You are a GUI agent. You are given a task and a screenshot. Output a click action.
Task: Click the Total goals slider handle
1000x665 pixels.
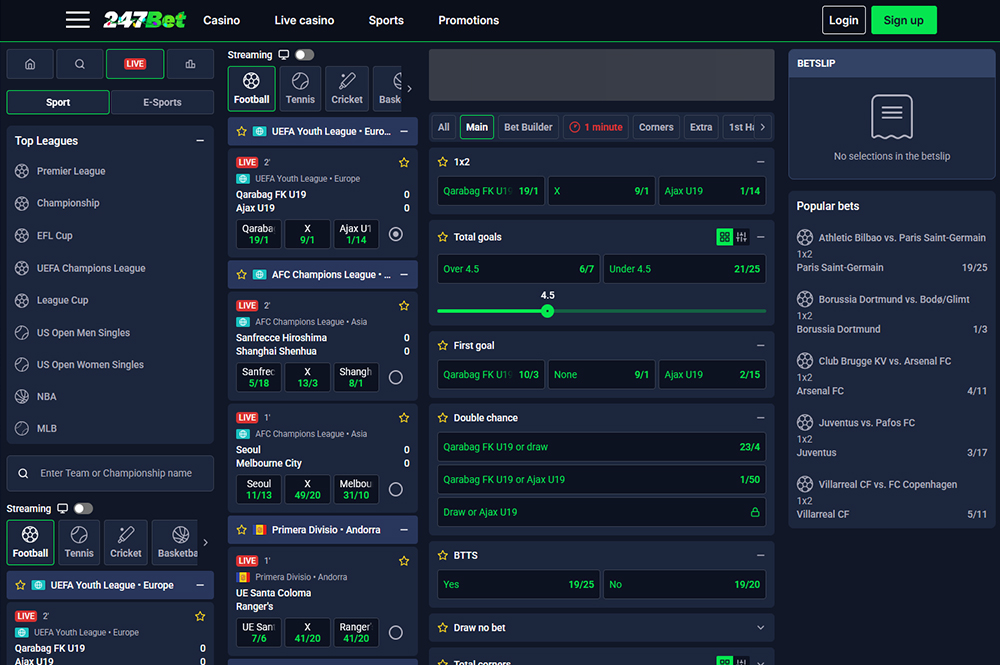click(547, 311)
